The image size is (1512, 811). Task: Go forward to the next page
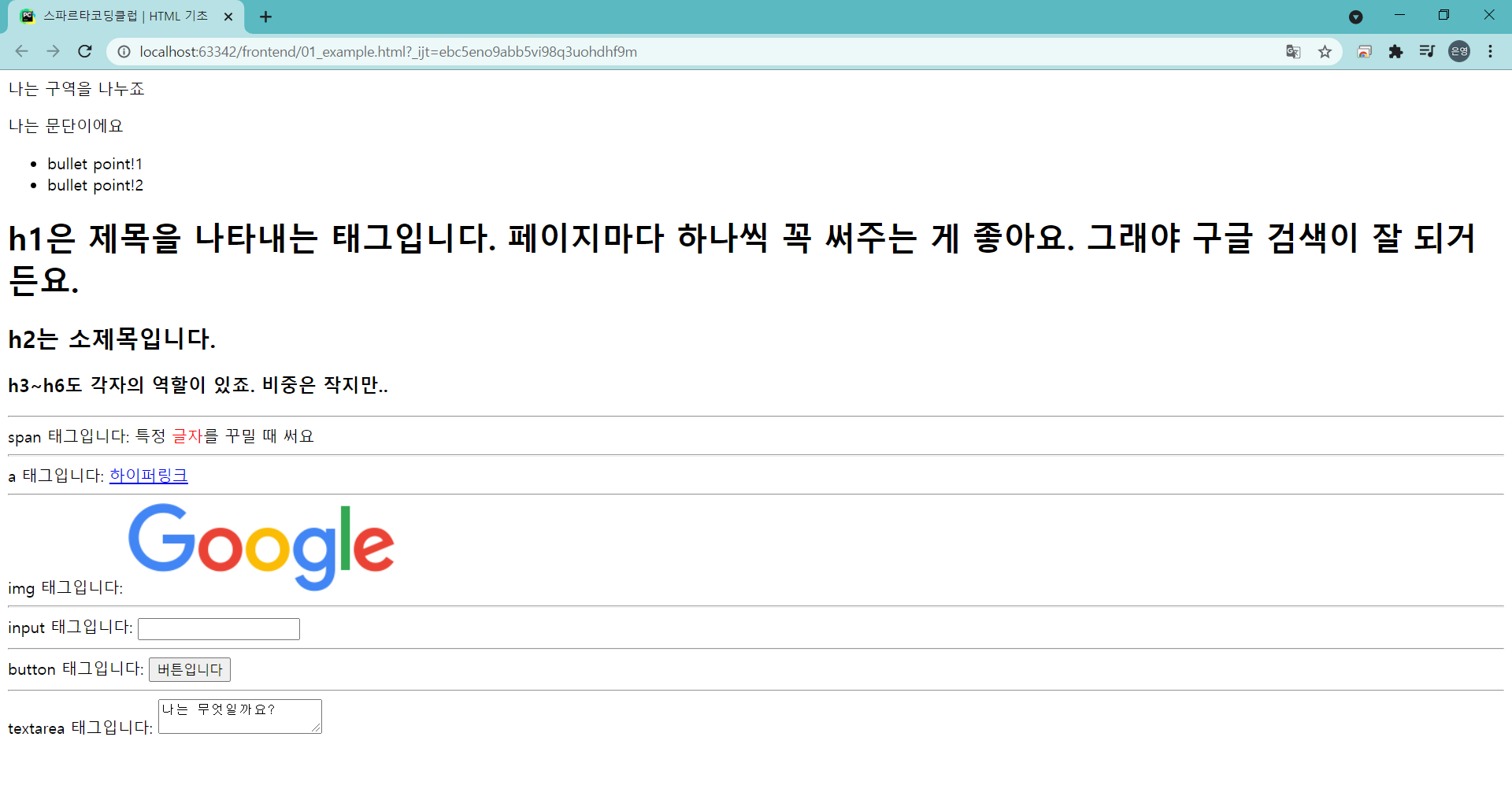[x=53, y=51]
